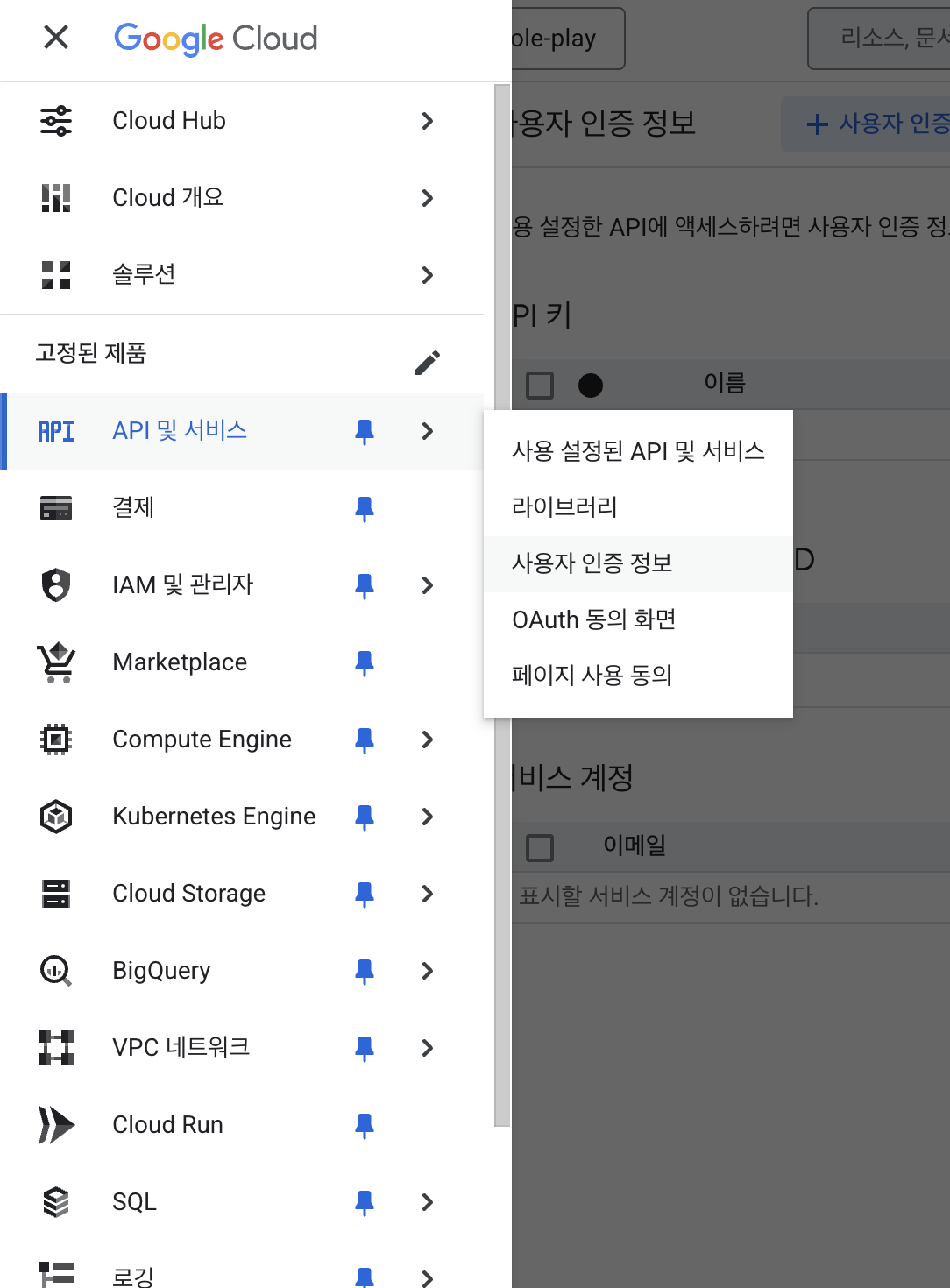Sort API keys by the 이름 column header
Viewport: 950px width, 1288px height.
pyautogui.click(x=725, y=383)
